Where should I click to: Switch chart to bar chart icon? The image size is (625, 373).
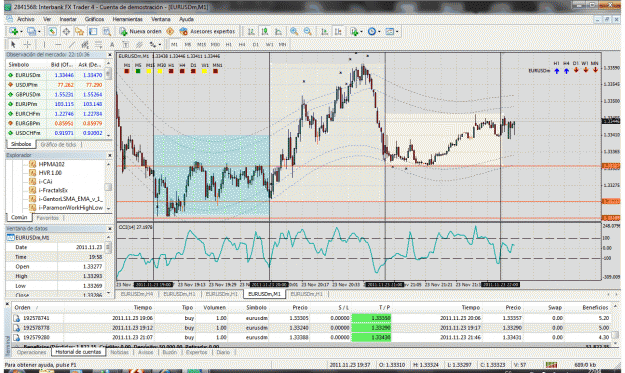[x=251, y=31]
